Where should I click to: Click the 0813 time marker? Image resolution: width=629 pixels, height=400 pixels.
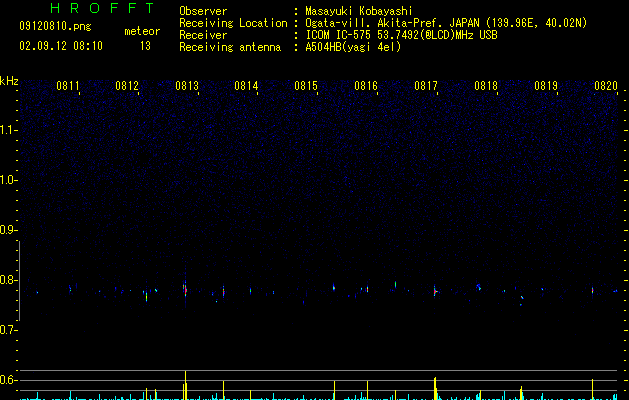pyautogui.click(x=187, y=86)
